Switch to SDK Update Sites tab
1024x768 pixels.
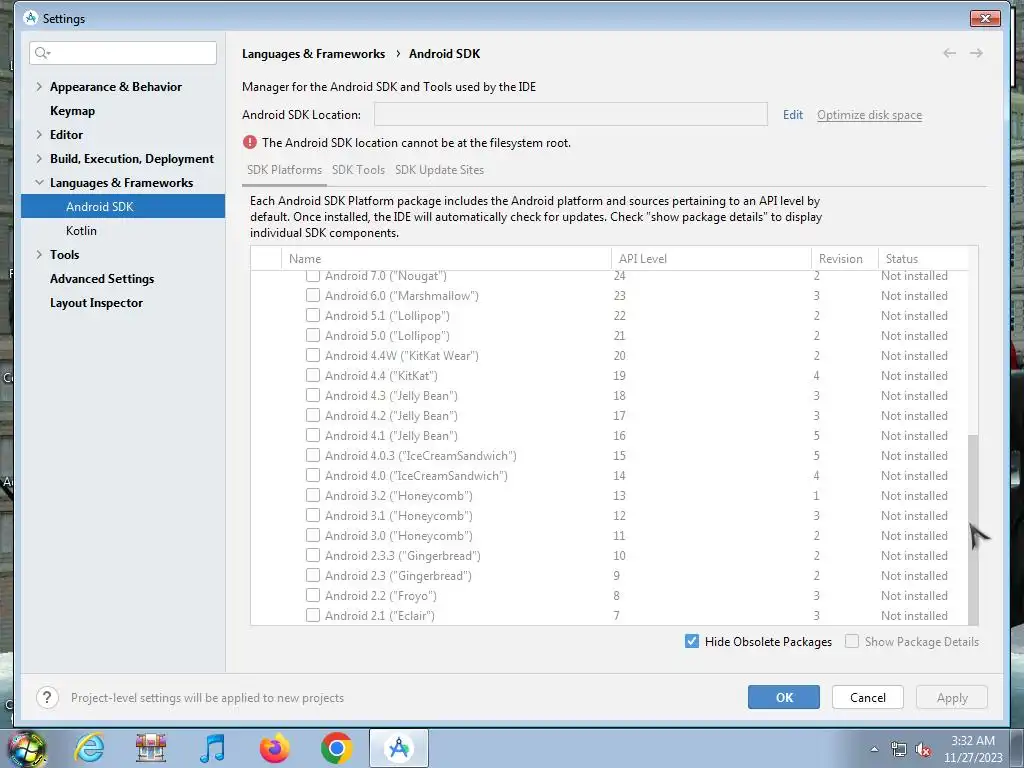[x=439, y=170]
